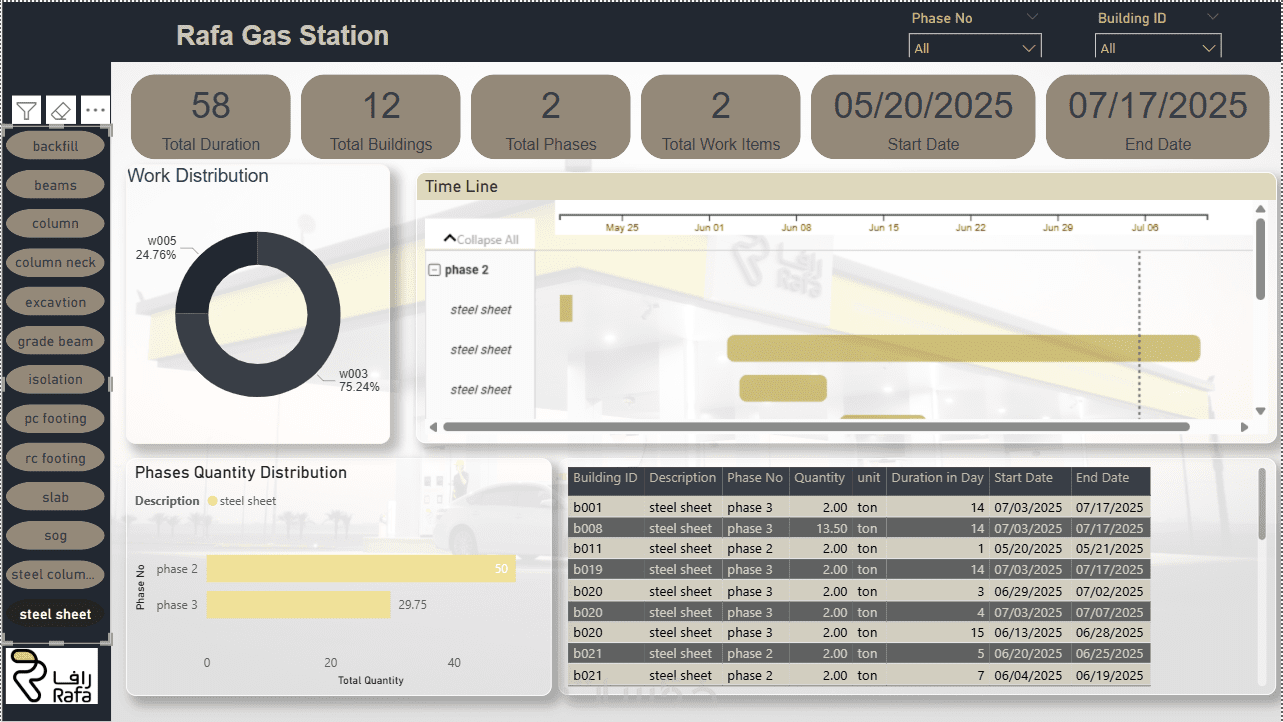Sort table by Description column header
Screen dimensions: 1283x722
(x=683, y=479)
